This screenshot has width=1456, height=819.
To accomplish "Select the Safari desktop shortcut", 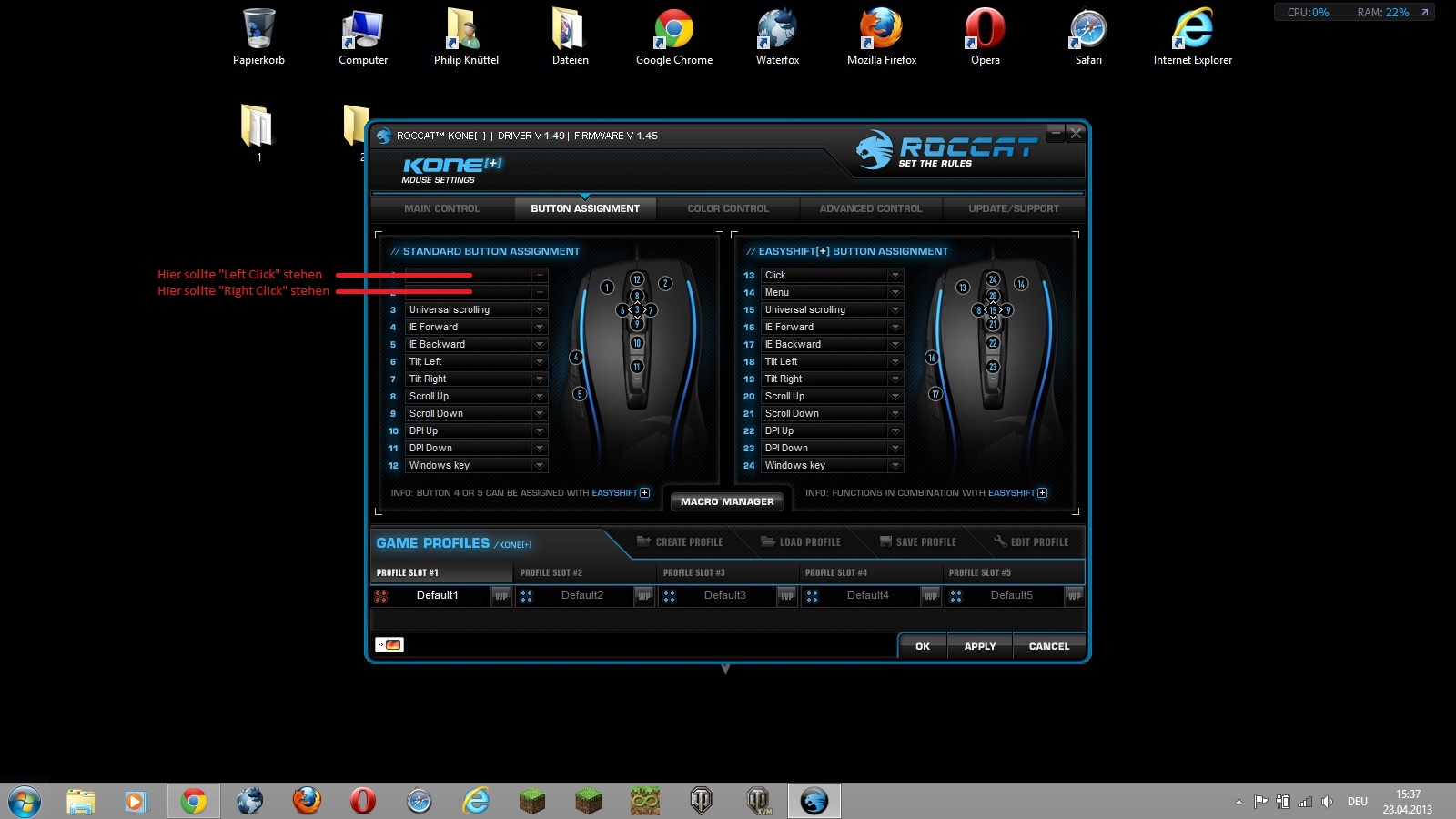I will click(x=1088, y=36).
